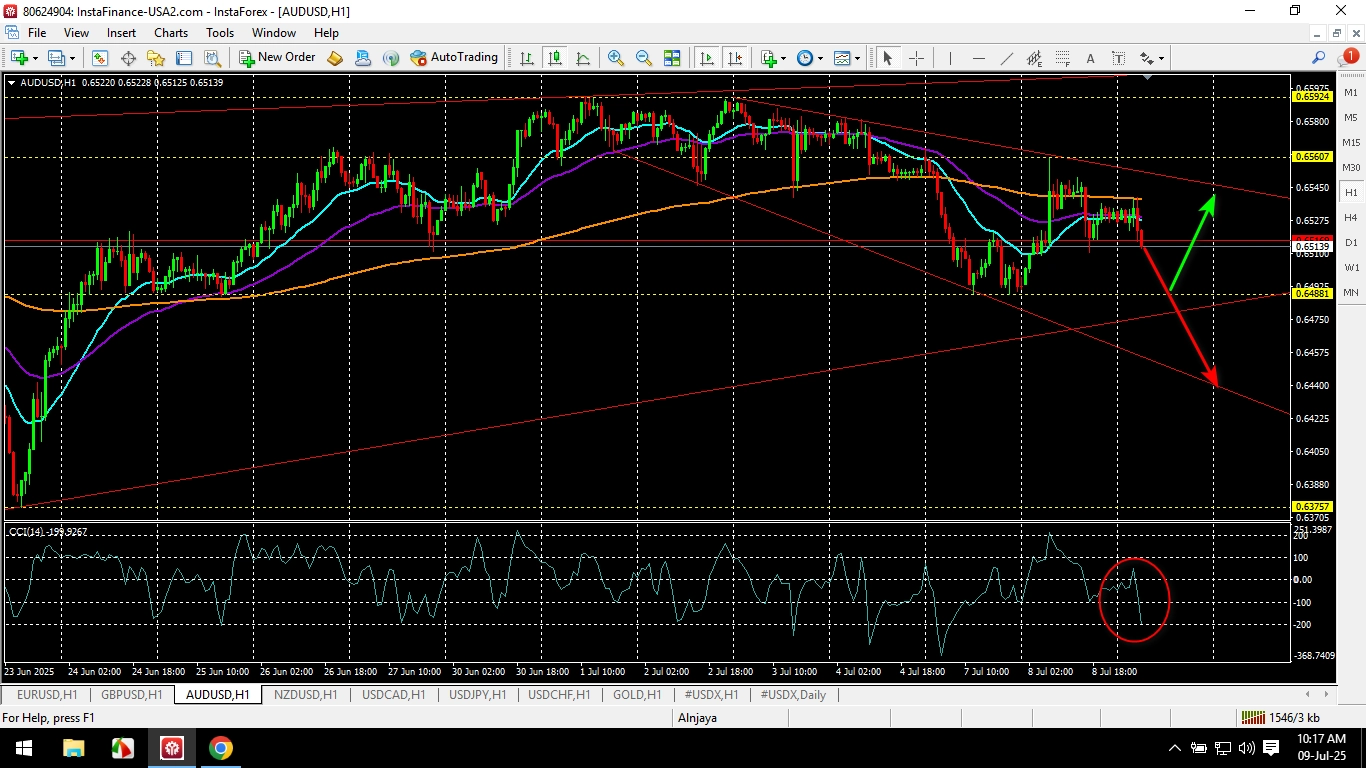This screenshot has width=1366, height=768.
Task: Switch to the GOLD,H1 chart tab
Action: pos(637,694)
